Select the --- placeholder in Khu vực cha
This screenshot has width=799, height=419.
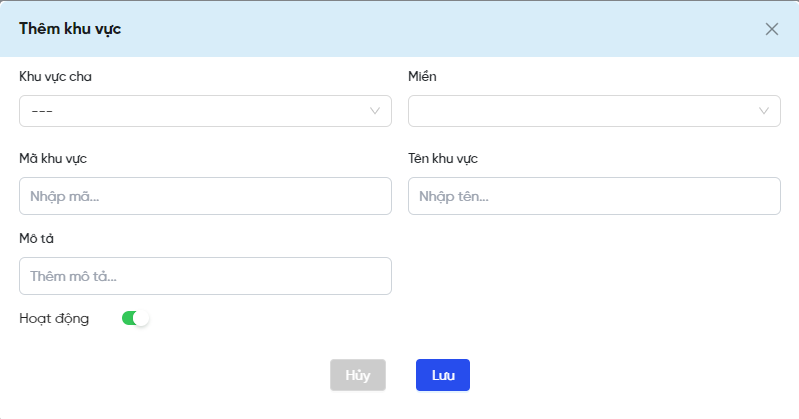42,111
